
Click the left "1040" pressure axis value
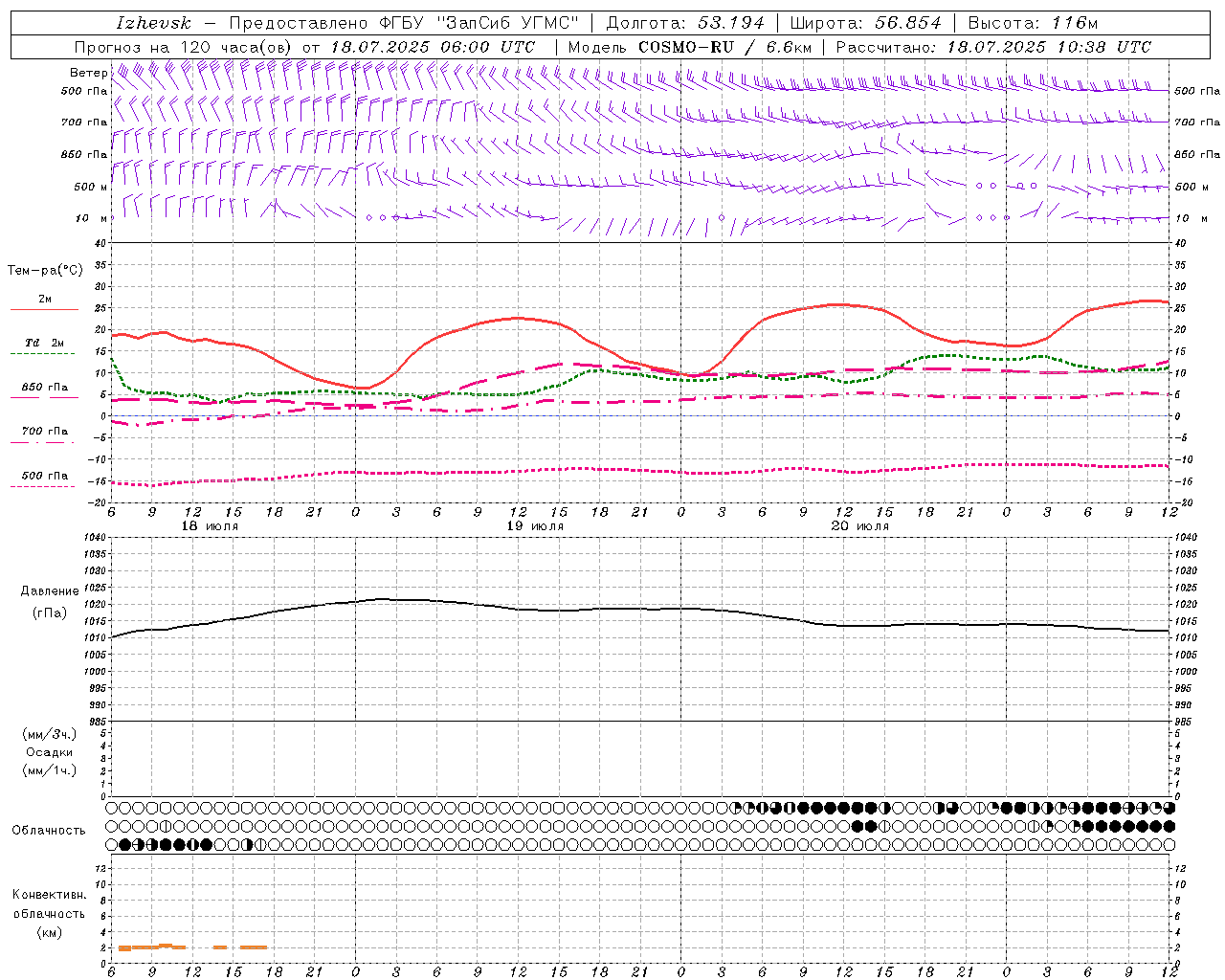click(94, 538)
